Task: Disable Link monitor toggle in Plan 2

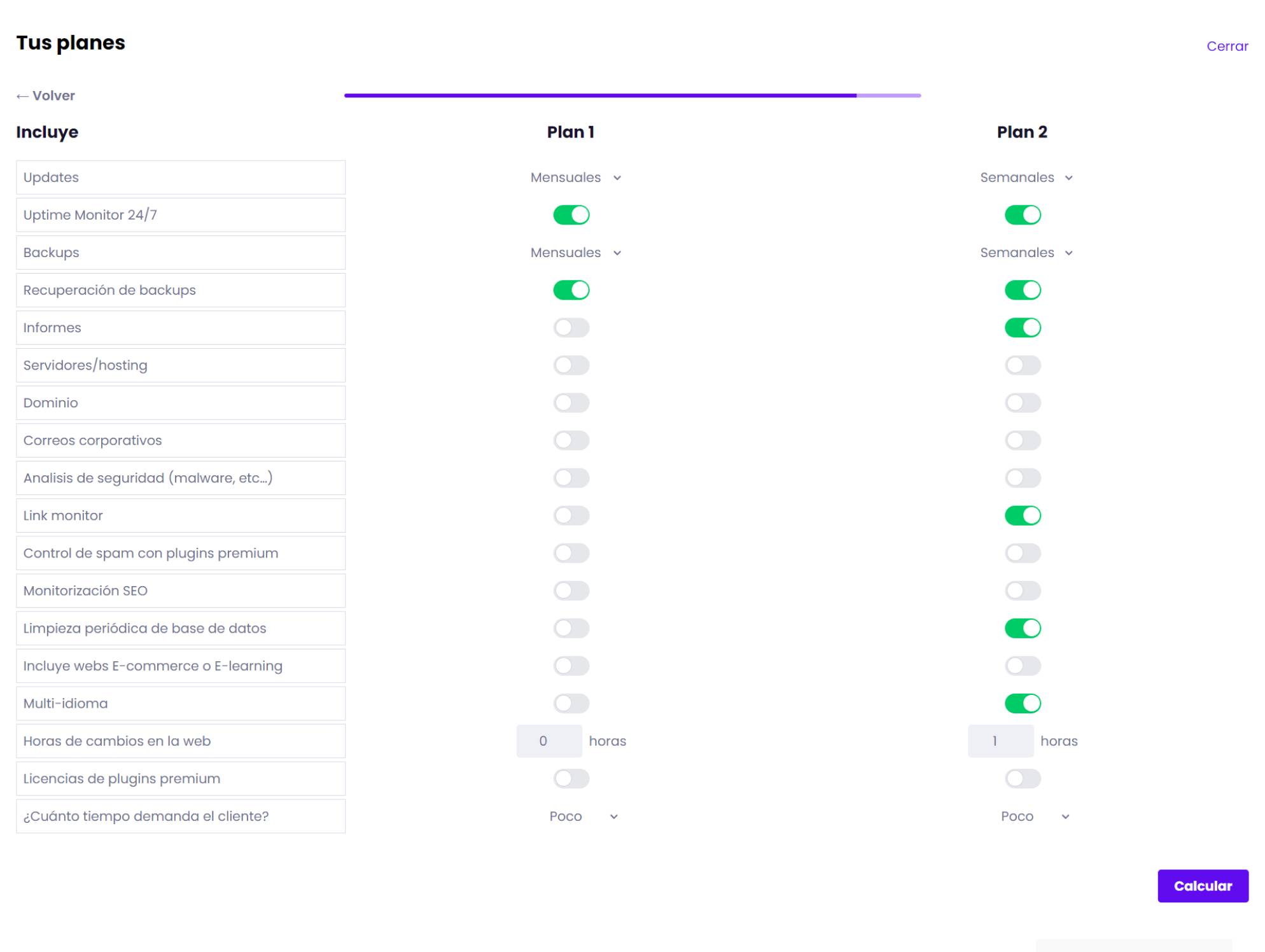Action: click(x=1022, y=515)
